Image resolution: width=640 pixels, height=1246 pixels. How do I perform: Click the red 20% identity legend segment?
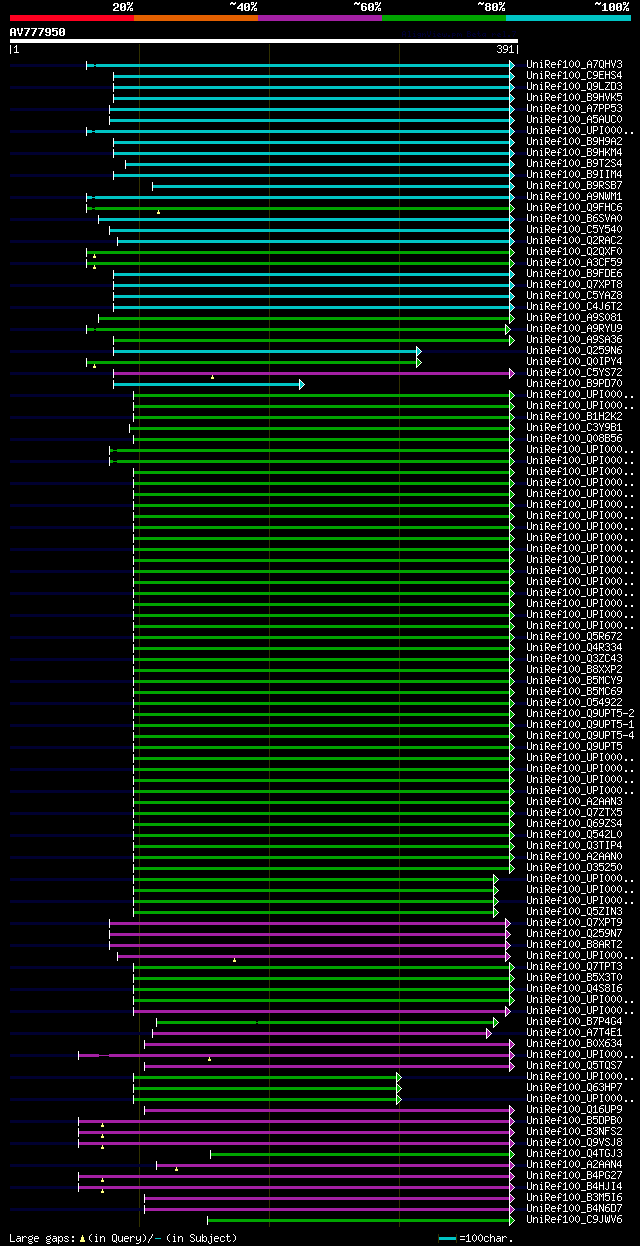pos(72,18)
